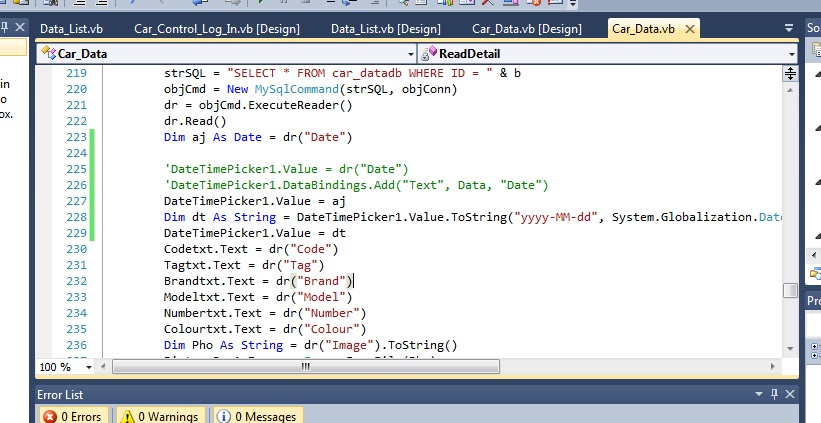Switch to the Data_List.vb code tab
Screen dimensions: 821x423
click(x=71, y=29)
